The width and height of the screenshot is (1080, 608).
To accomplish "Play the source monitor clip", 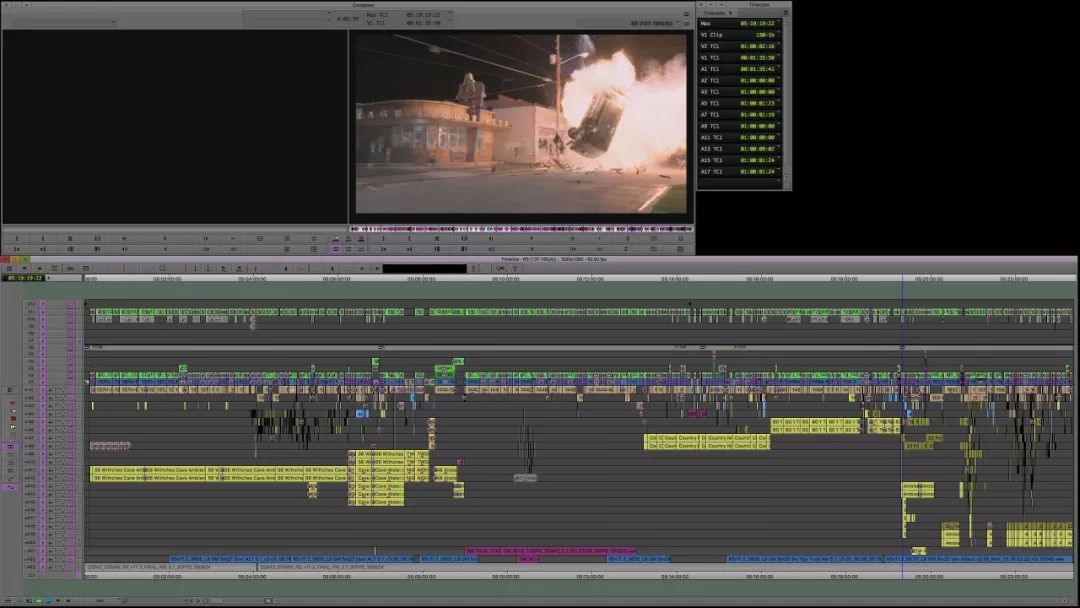I will point(165,238).
